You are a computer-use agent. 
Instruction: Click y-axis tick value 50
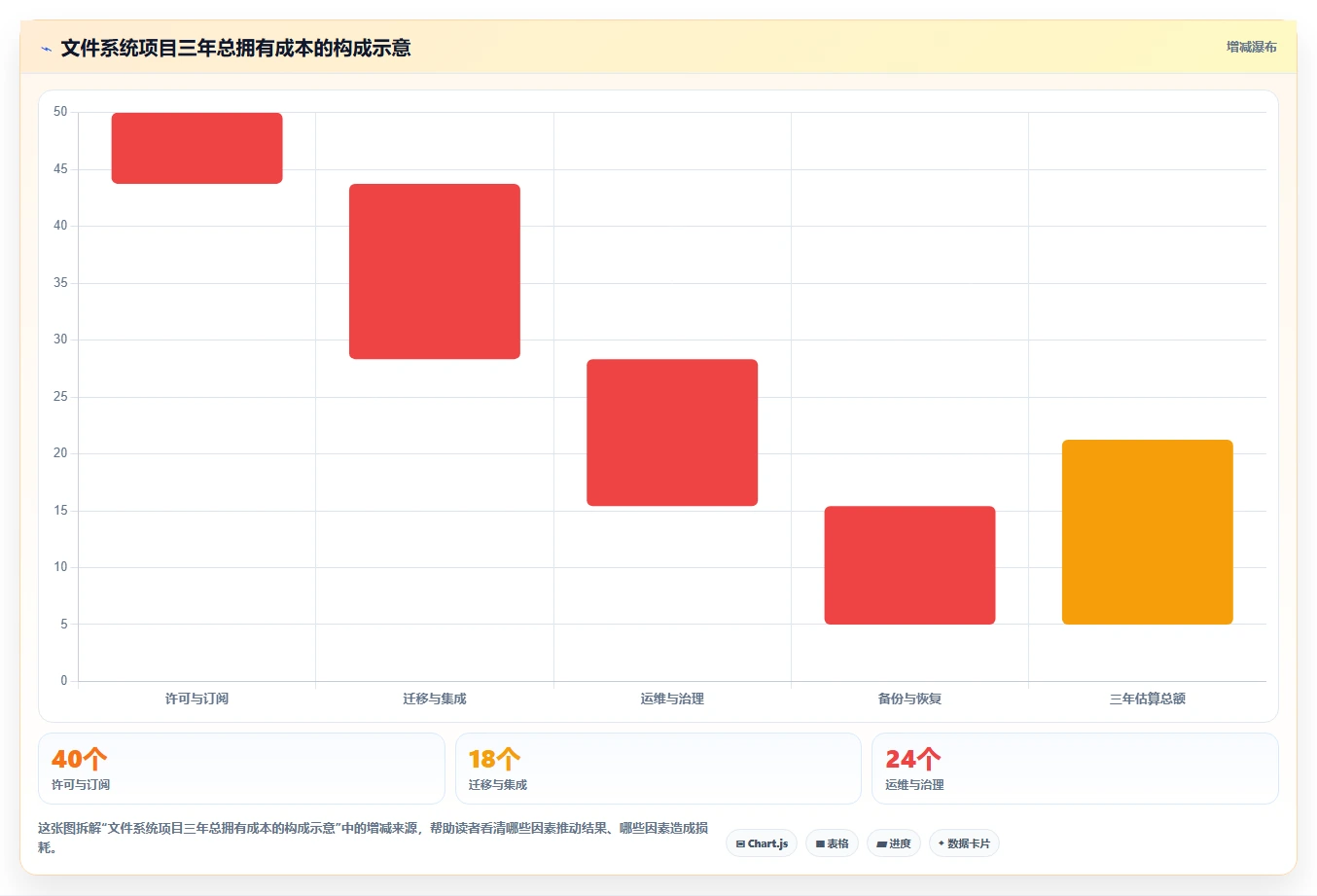click(60, 112)
